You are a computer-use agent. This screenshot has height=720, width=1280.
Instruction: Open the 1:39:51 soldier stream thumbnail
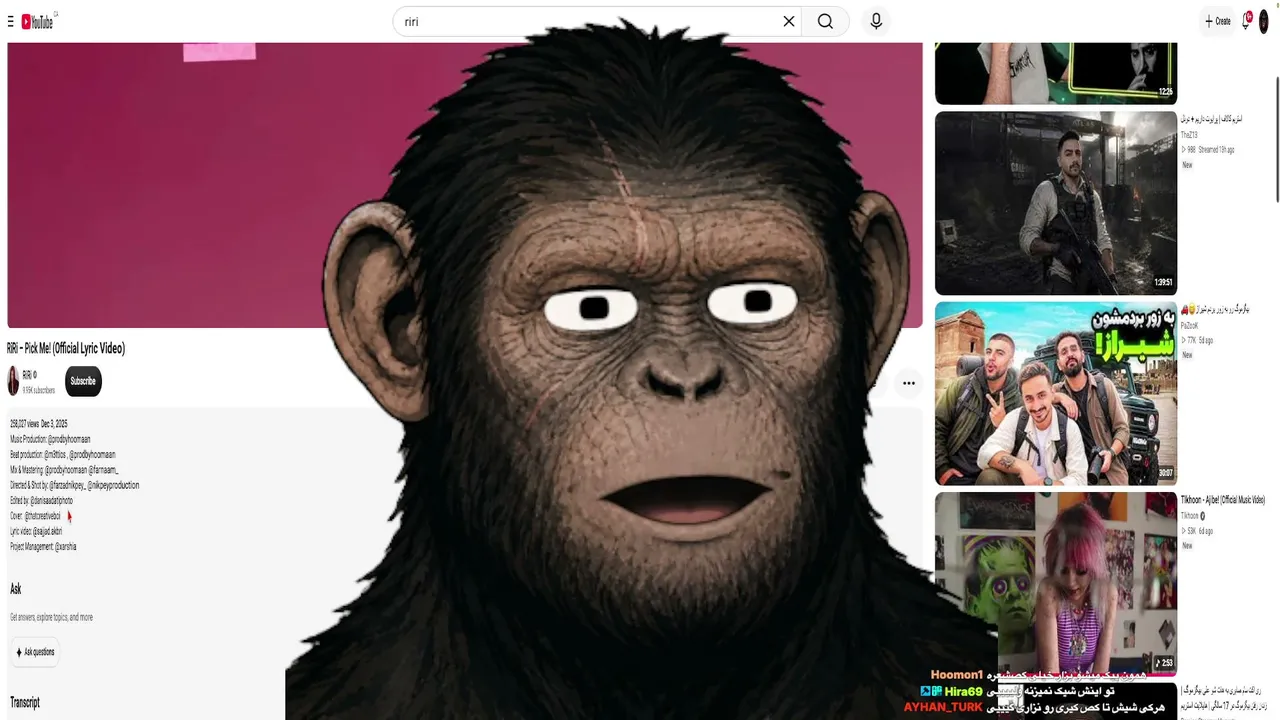(1056, 203)
